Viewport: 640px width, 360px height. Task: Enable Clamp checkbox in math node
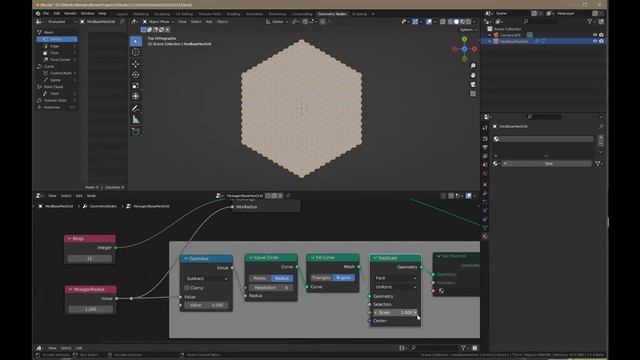[187, 288]
